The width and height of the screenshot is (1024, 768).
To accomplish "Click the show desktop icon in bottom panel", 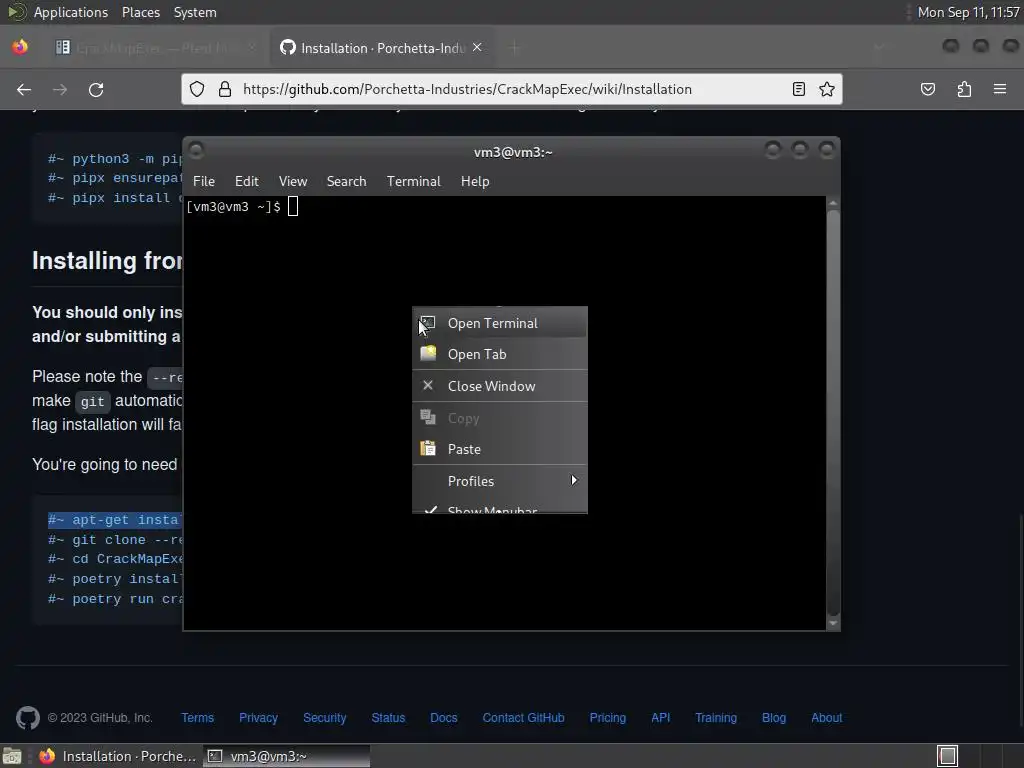I will (x=12, y=756).
